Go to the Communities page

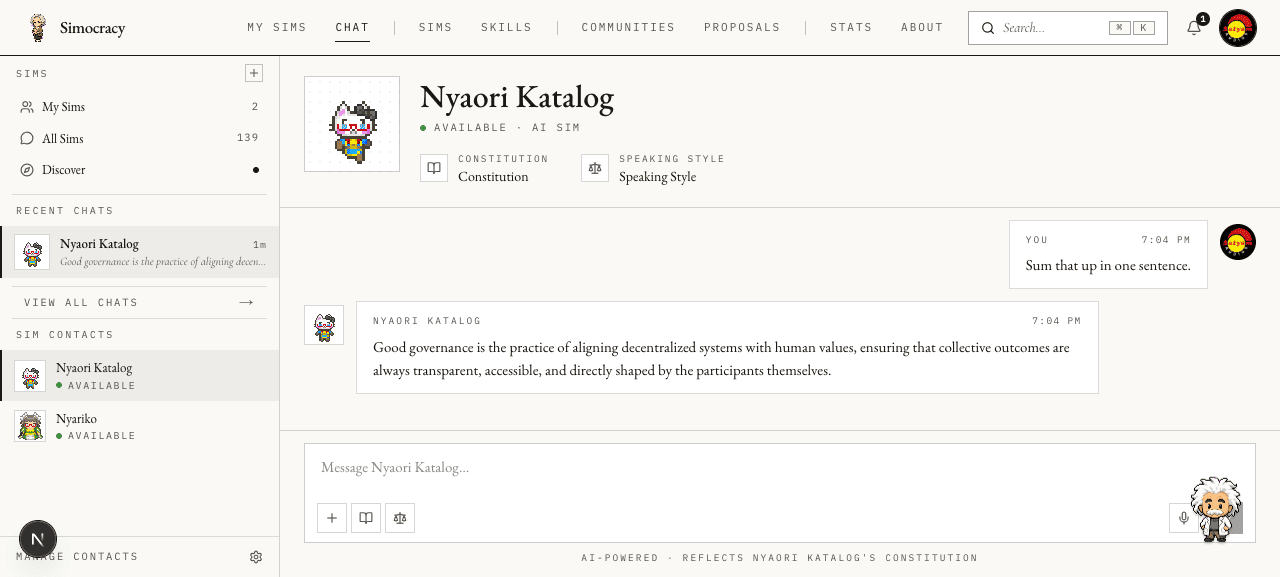click(628, 28)
